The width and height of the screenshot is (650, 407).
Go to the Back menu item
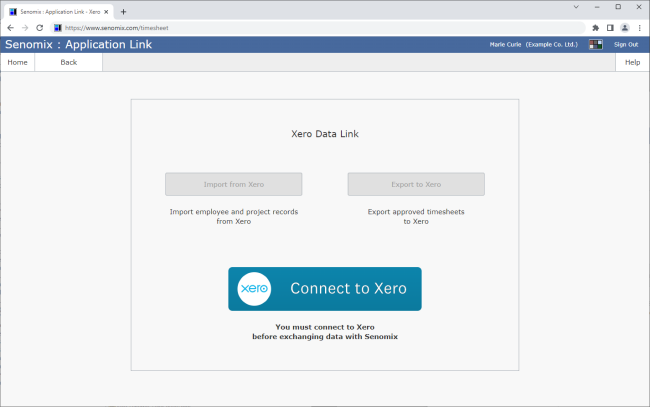69,62
